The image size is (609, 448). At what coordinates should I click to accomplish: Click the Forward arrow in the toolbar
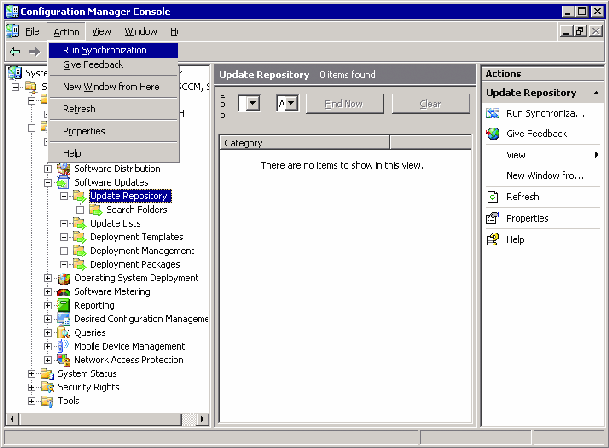tap(35, 51)
